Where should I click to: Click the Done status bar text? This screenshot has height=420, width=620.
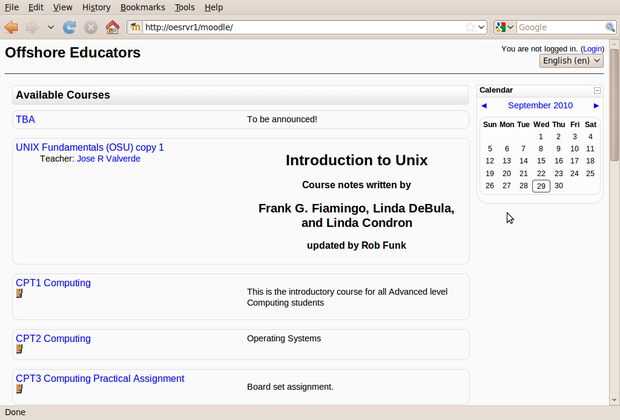point(15,412)
